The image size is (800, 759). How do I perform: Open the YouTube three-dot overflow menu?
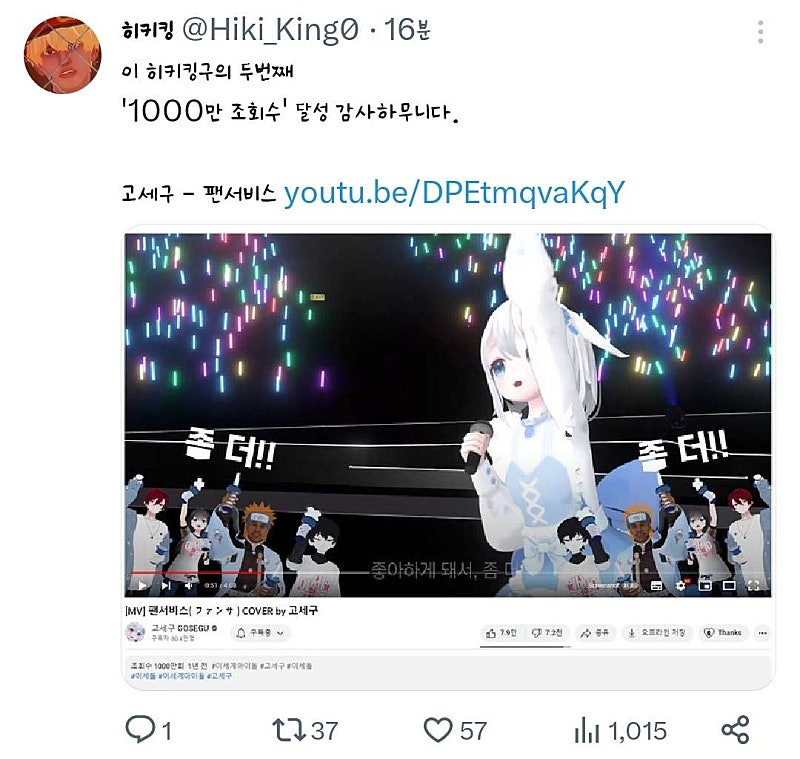point(763,632)
